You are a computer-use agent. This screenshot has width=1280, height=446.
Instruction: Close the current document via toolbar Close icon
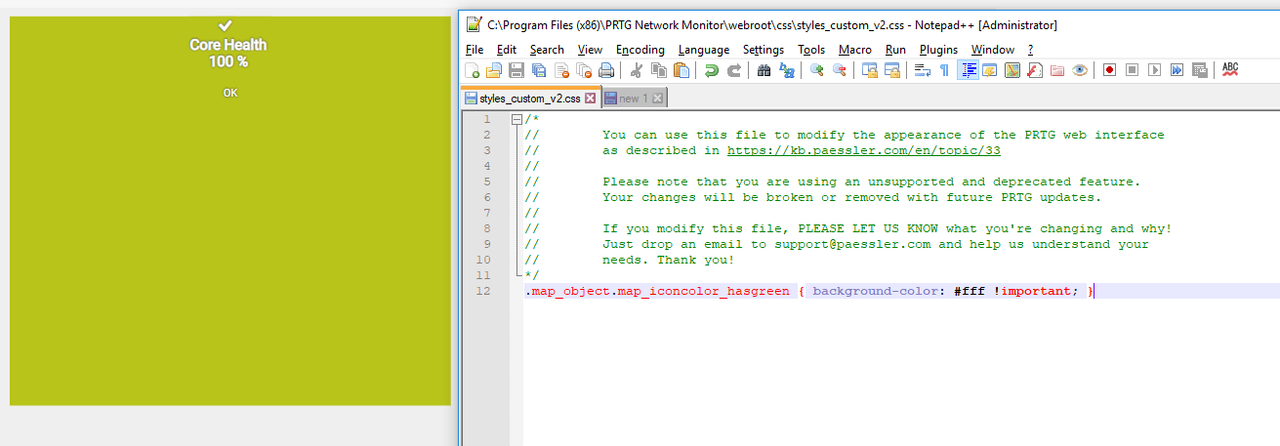click(562, 70)
